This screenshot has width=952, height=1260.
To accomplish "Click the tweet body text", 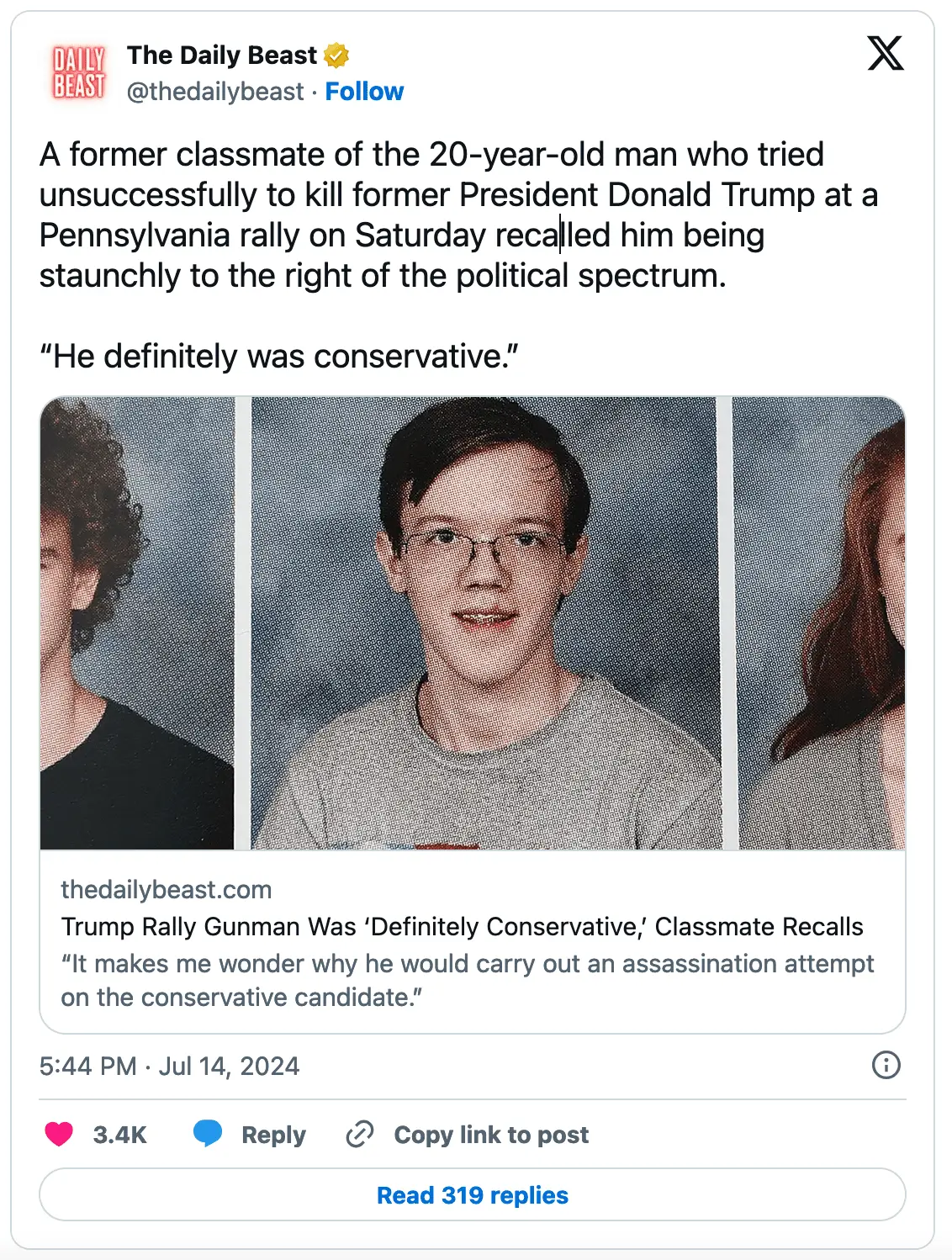I will [x=420, y=215].
